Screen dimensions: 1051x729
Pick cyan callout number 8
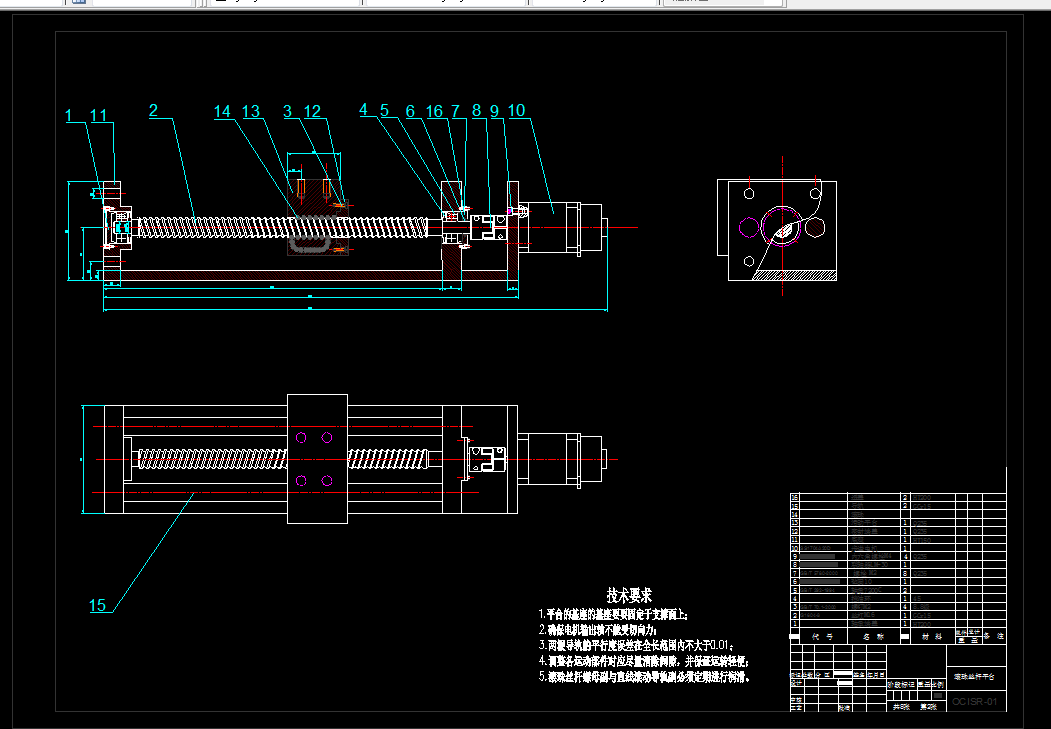pos(477,111)
